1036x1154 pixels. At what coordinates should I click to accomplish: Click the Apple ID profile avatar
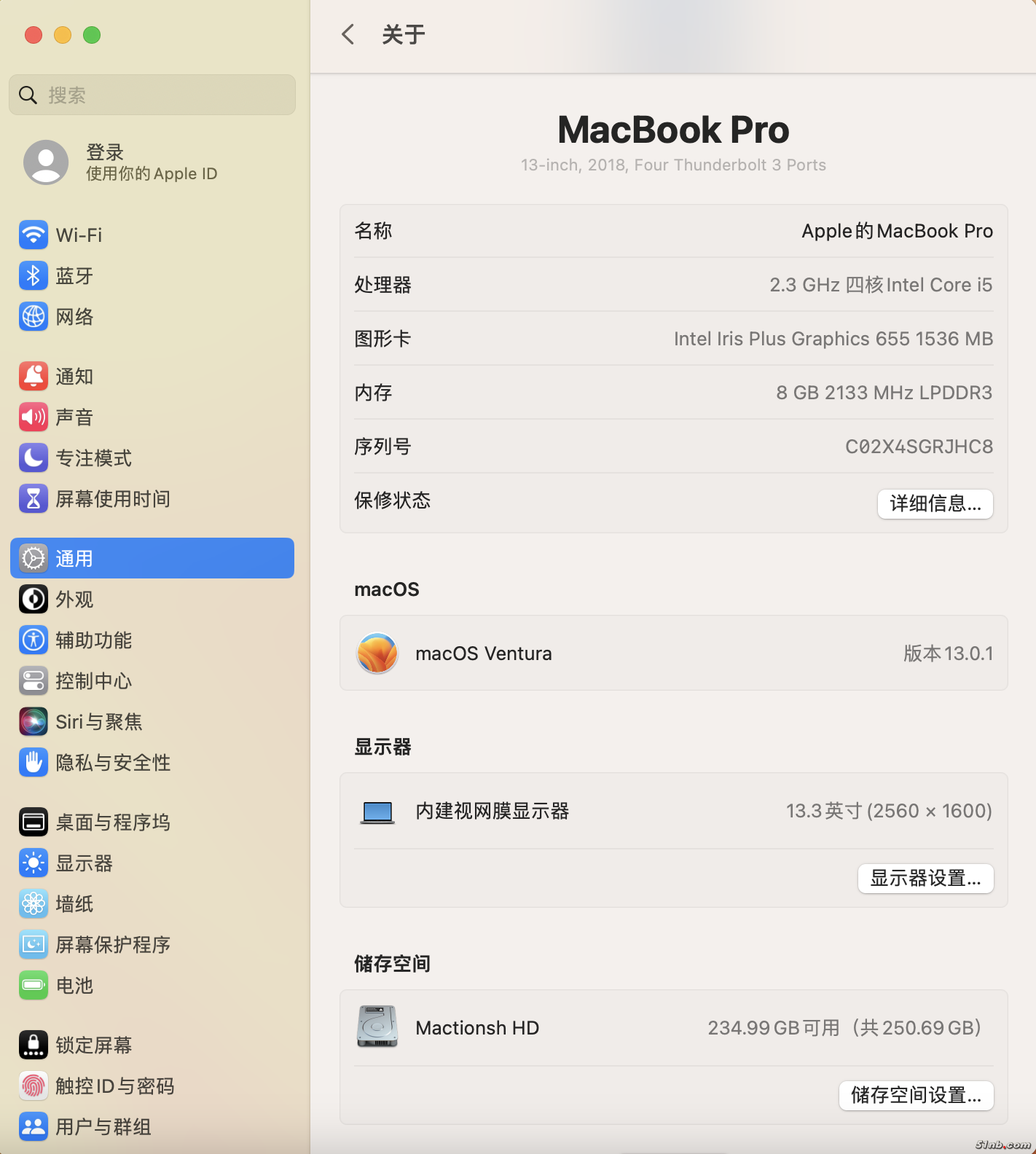coord(46,162)
